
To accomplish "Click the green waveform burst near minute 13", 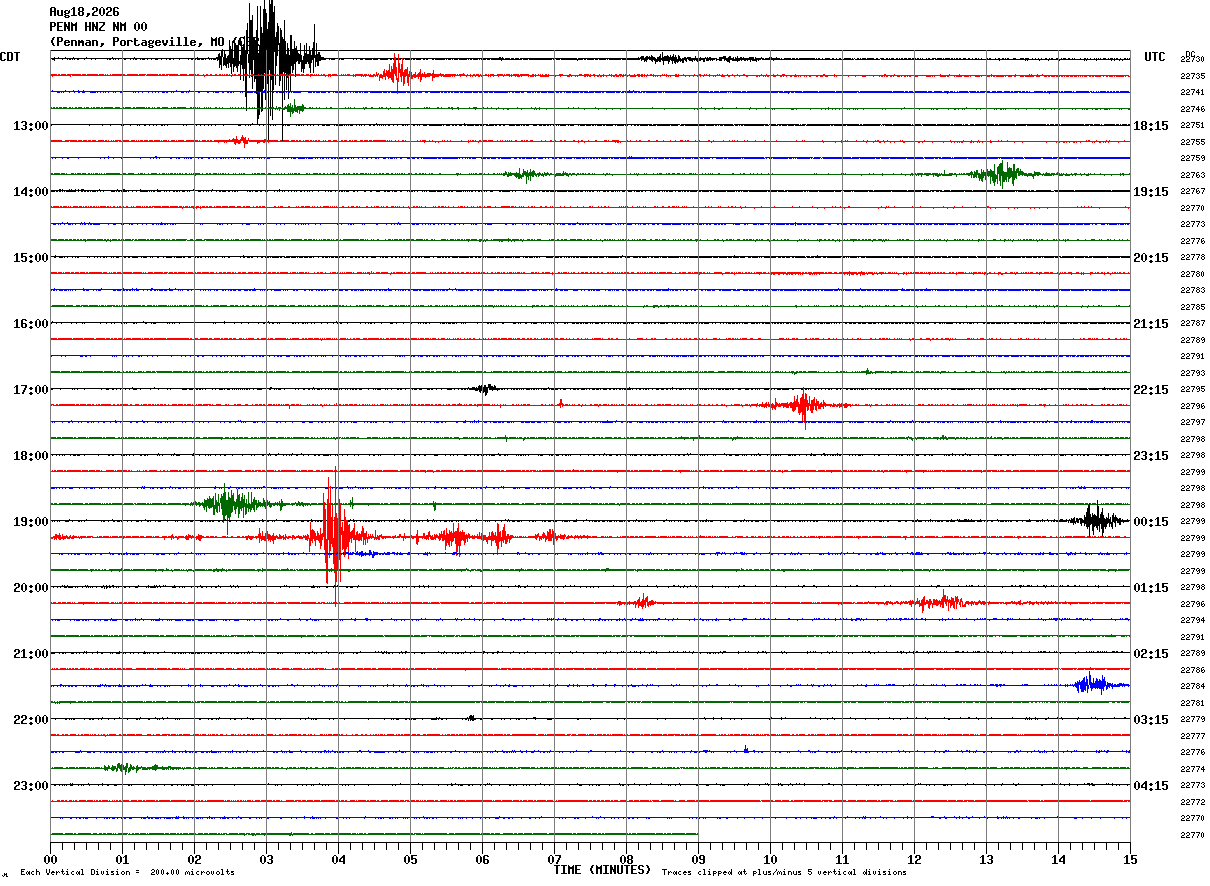I will 1000,174.
